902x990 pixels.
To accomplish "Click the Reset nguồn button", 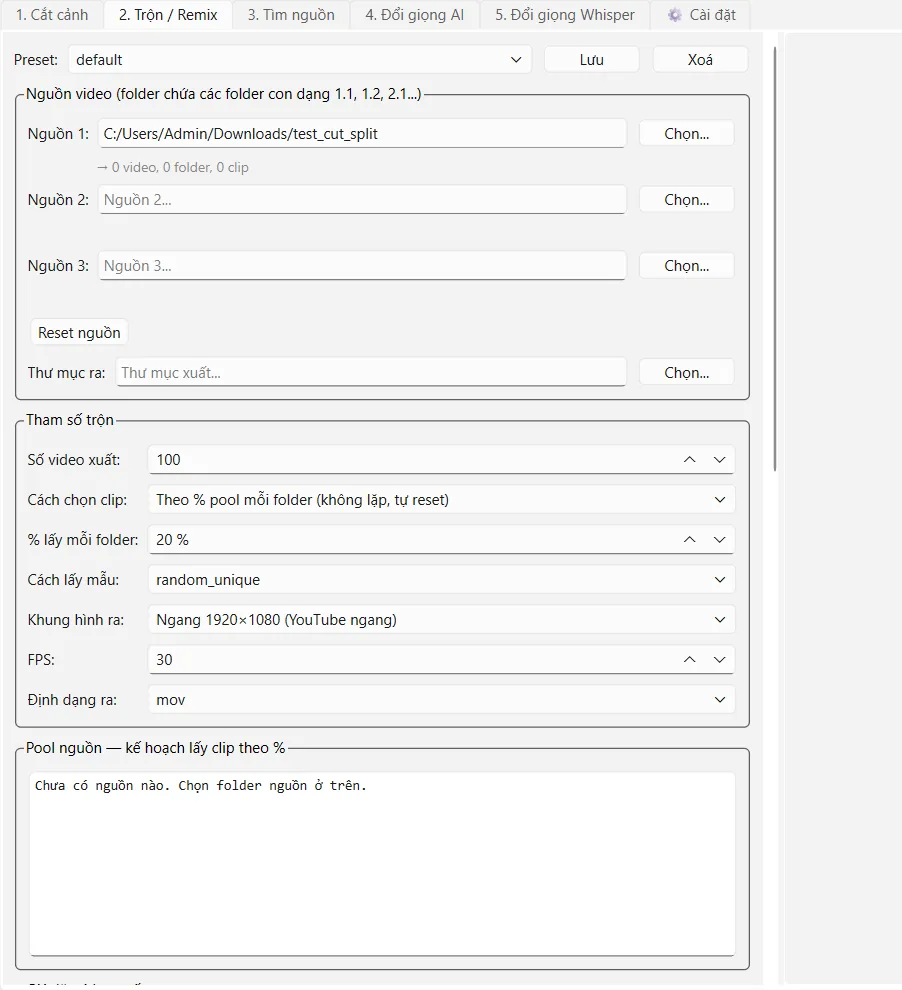I will click(80, 333).
